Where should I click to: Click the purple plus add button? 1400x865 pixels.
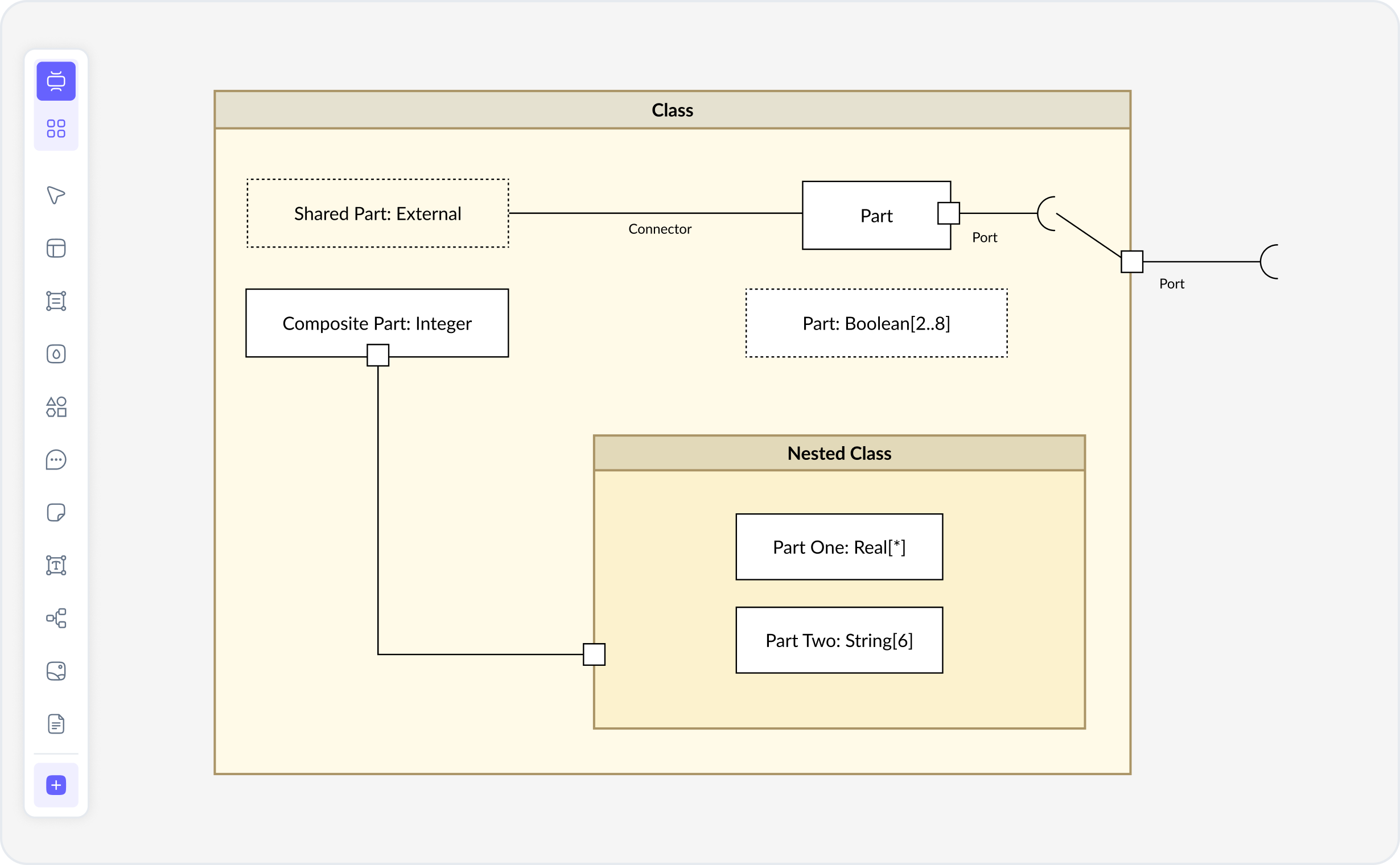[56, 785]
